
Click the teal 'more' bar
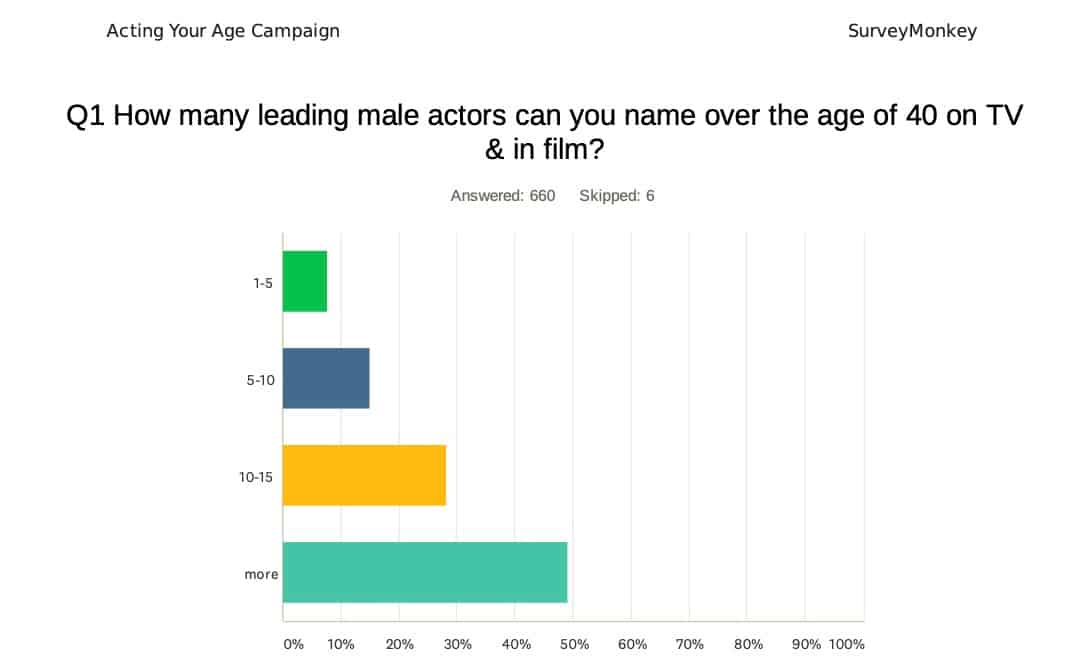pyautogui.click(x=425, y=572)
